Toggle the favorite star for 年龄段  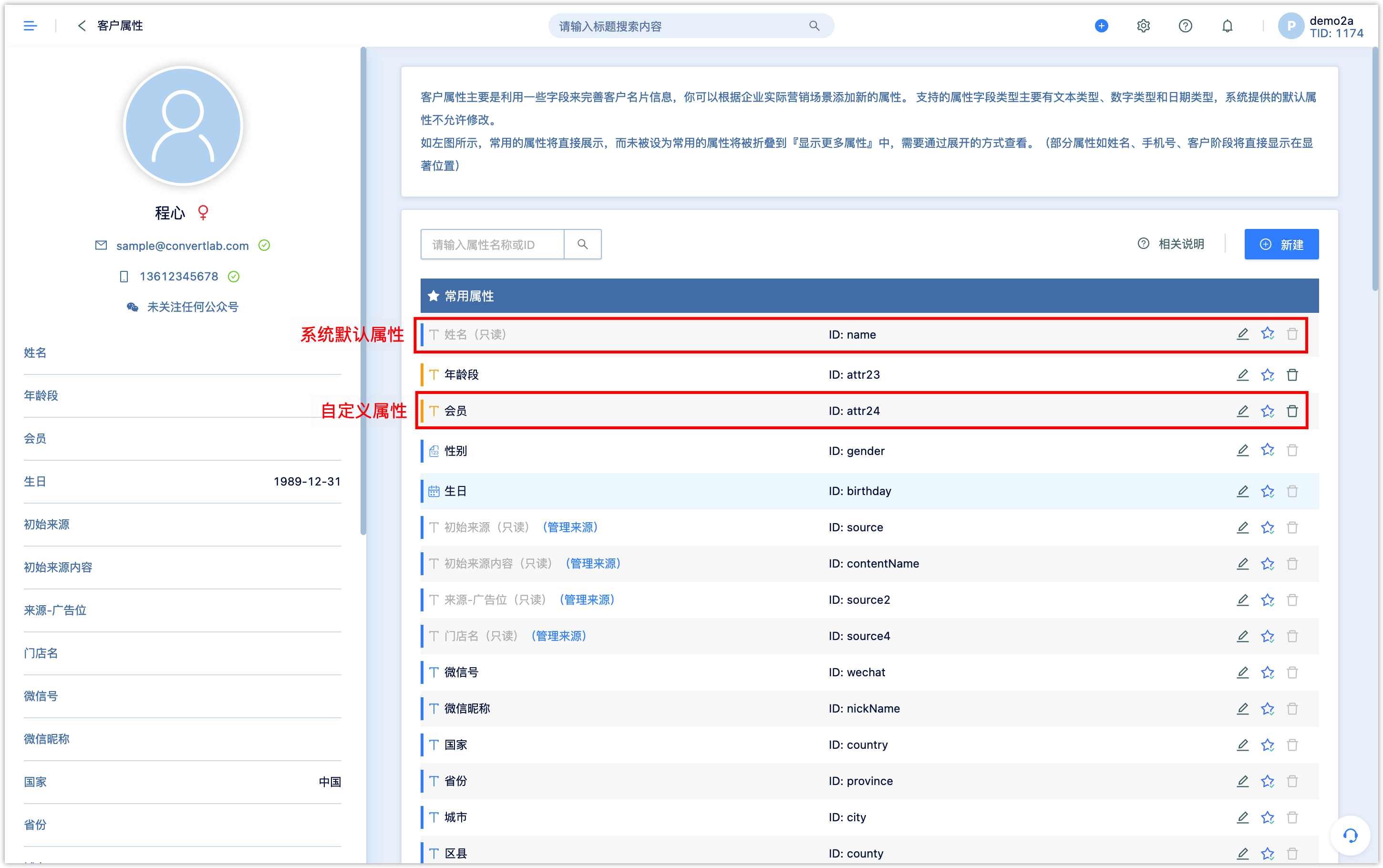(x=1267, y=375)
